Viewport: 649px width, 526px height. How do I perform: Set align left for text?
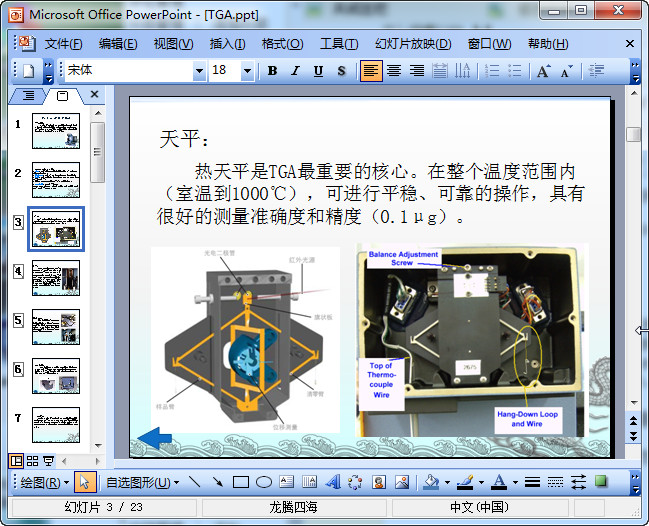(x=371, y=71)
